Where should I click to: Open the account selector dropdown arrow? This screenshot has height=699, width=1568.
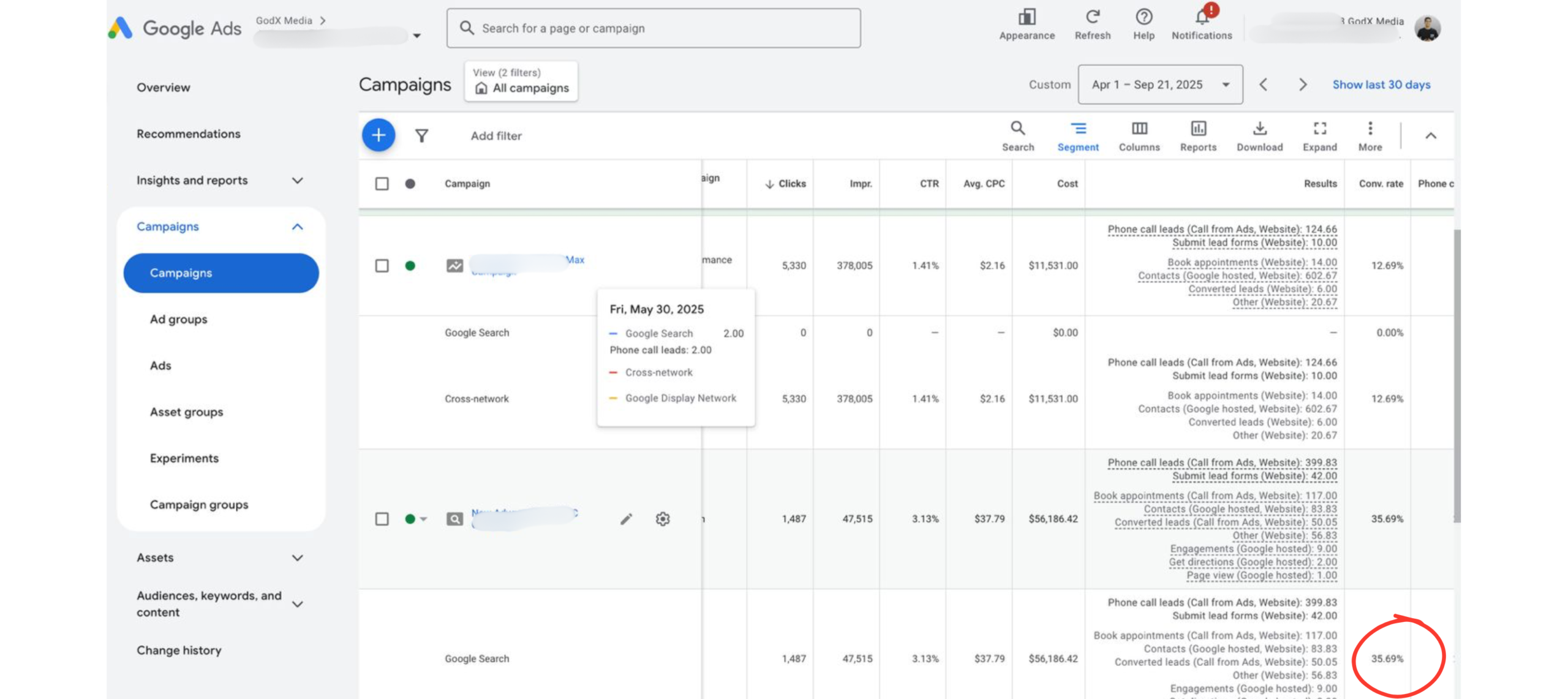(x=417, y=36)
